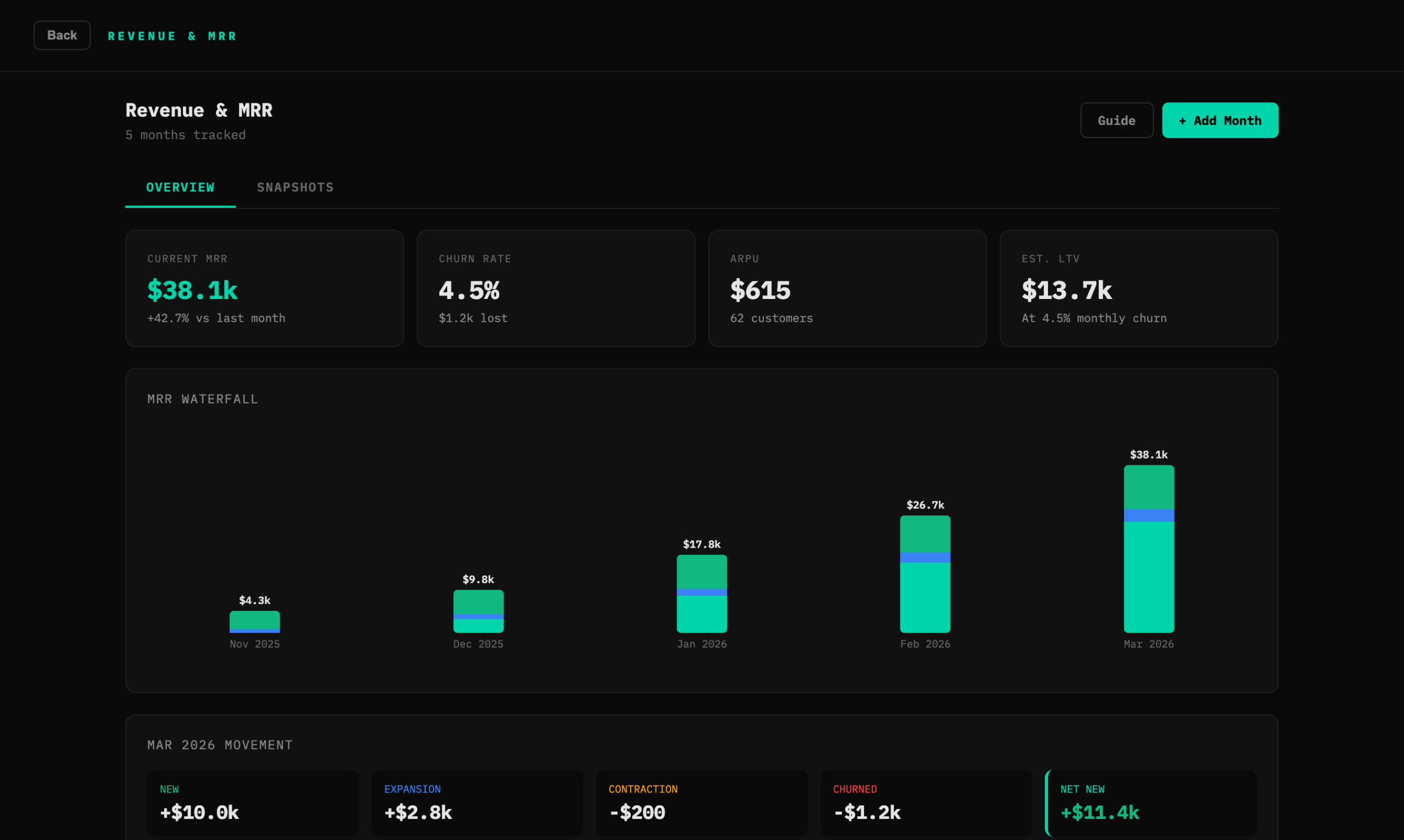
Task: Click the Net New movement tile
Action: click(1150, 802)
